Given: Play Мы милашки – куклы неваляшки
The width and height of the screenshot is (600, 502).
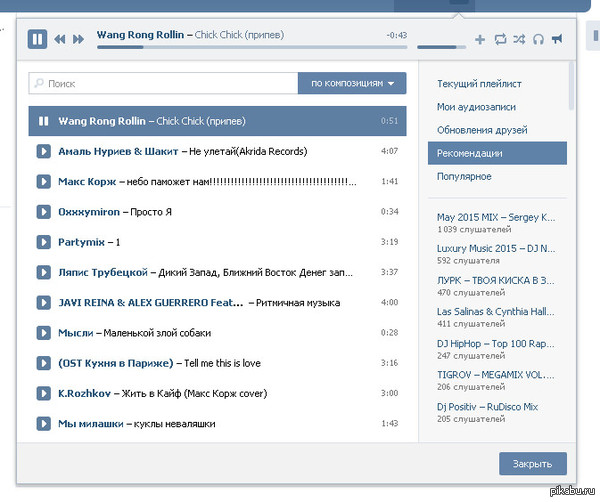Looking at the screenshot, I should point(44,424).
